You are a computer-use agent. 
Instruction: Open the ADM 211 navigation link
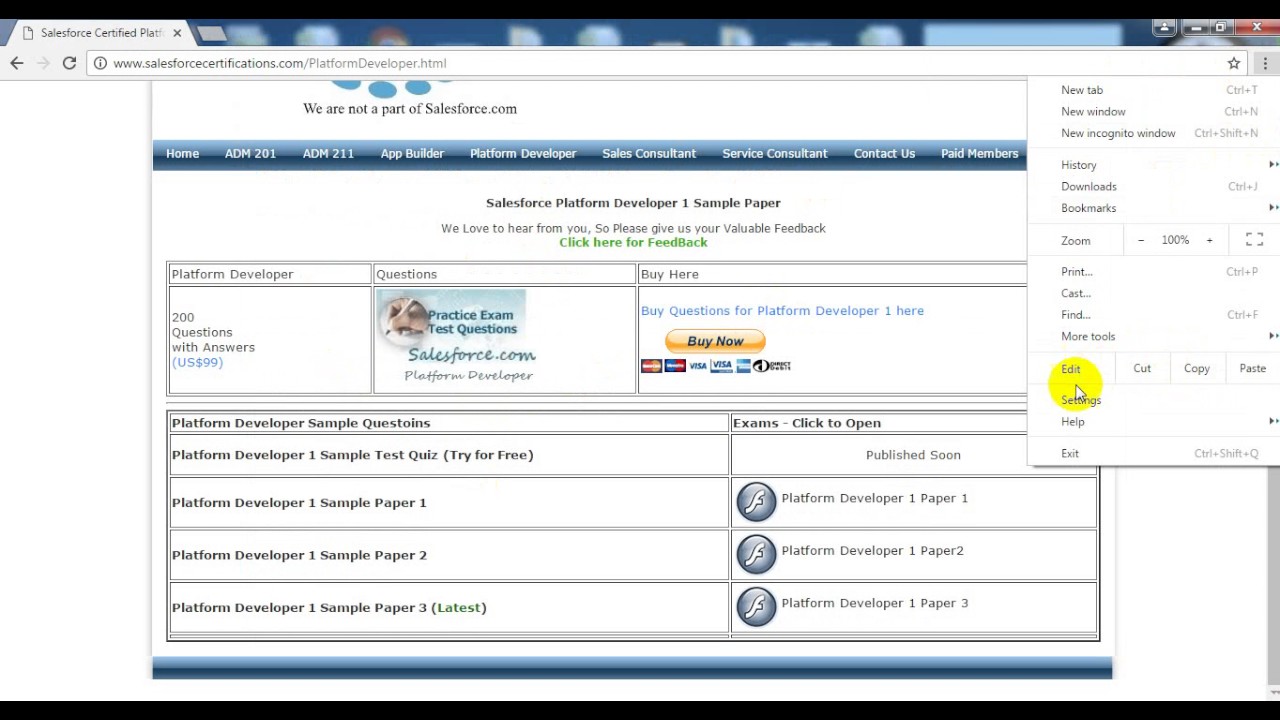[x=328, y=153]
